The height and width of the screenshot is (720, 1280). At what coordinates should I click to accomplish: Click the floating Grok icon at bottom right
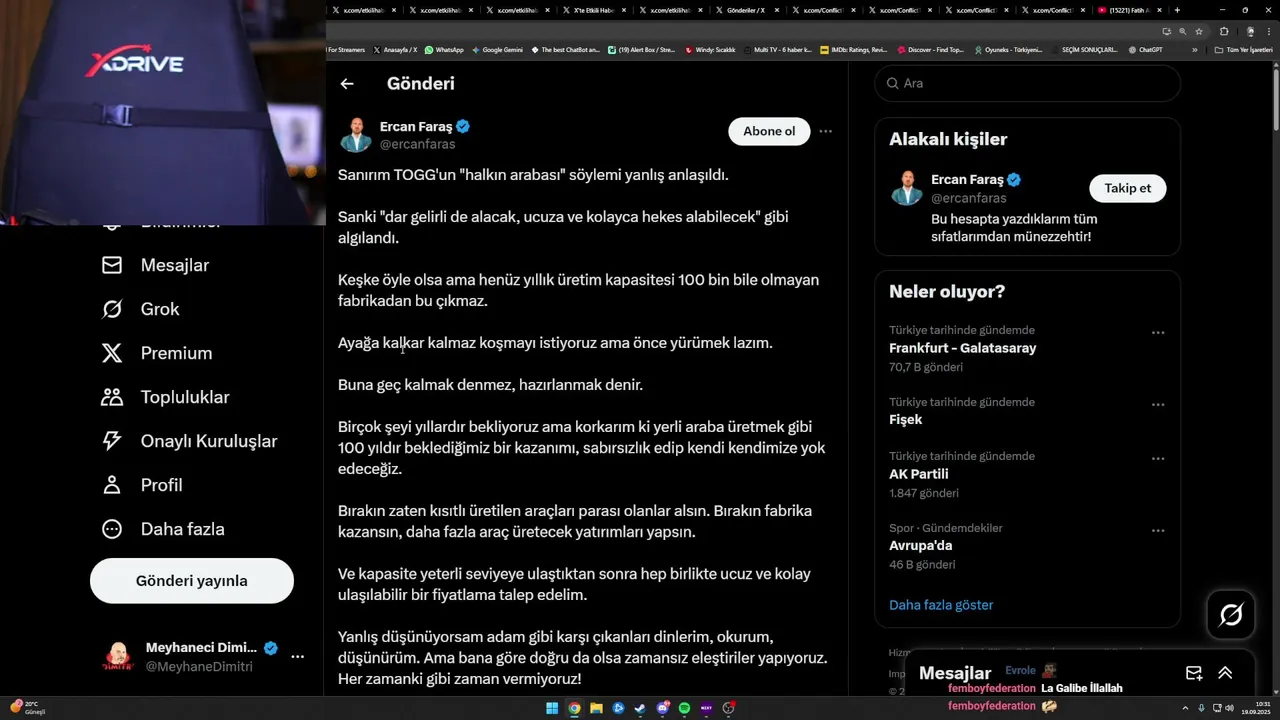[x=1231, y=615]
